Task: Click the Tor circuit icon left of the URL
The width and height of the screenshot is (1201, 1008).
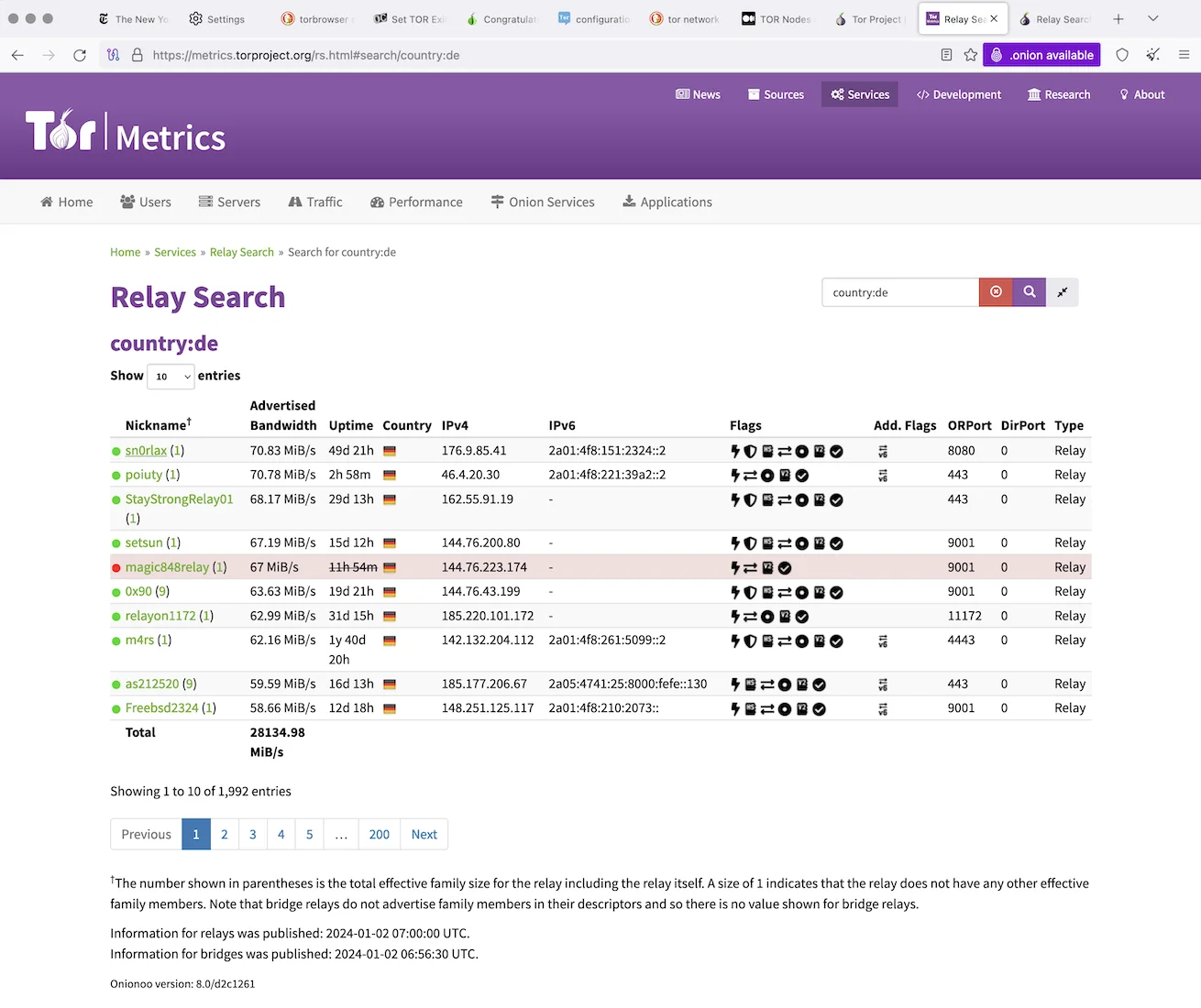Action: pyautogui.click(x=113, y=55)
